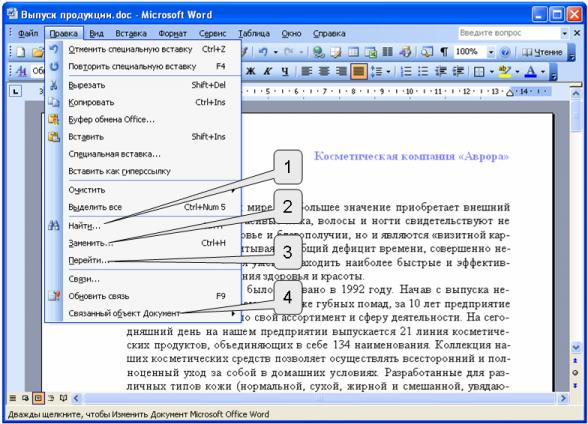This screenshot has width=588, height=424.
Task: Toggle print layout view button in status area
Action: click(x=38, y=398)
